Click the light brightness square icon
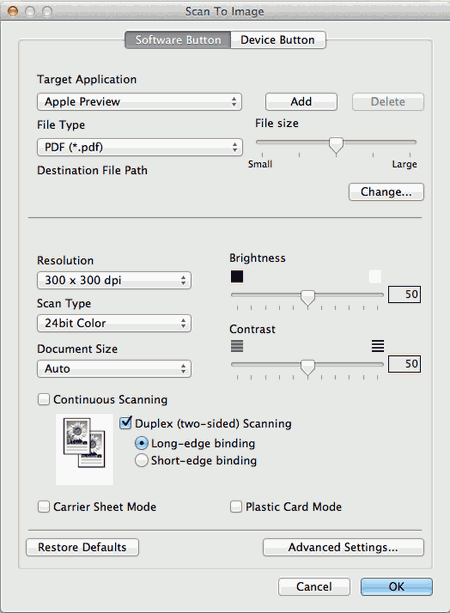The width and height of the screenshot is (450, 613). click(375, 276)
